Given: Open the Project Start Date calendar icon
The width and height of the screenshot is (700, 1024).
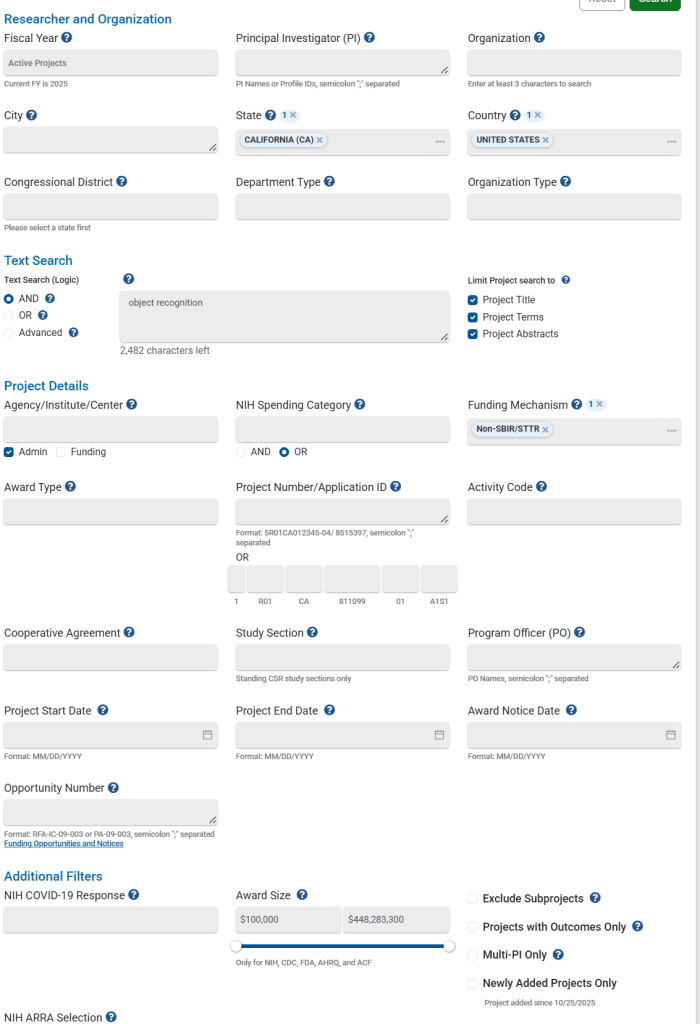Looking at the screenshot, I should click(x=208, y=735).
